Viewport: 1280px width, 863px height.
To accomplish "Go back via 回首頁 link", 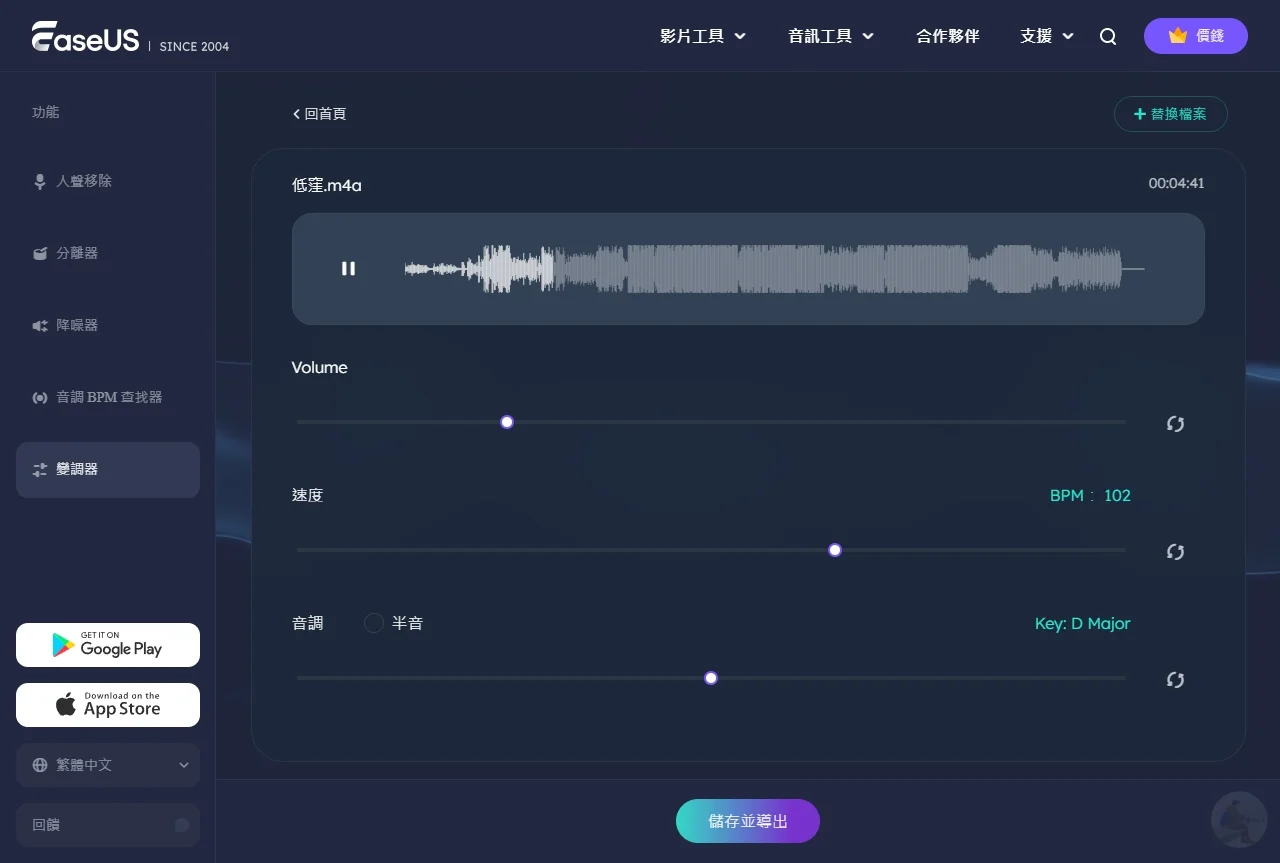I will [319, 114].
